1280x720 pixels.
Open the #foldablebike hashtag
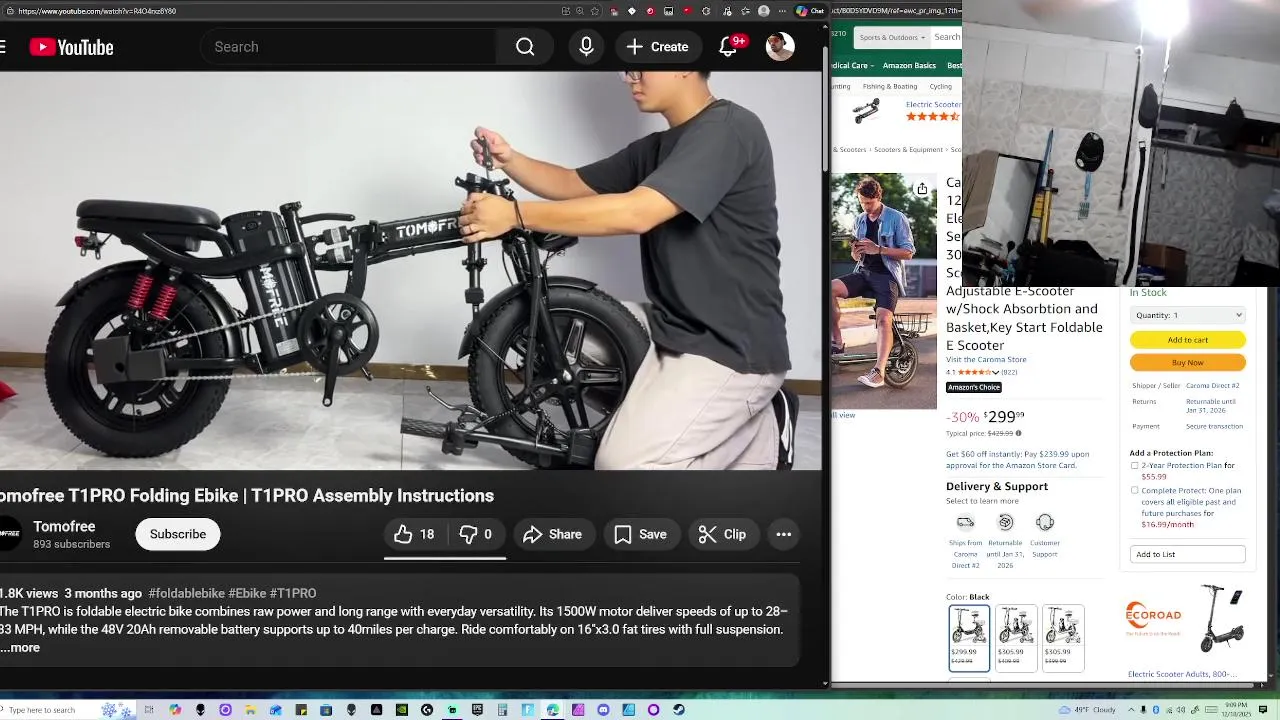tap(186, 593)
